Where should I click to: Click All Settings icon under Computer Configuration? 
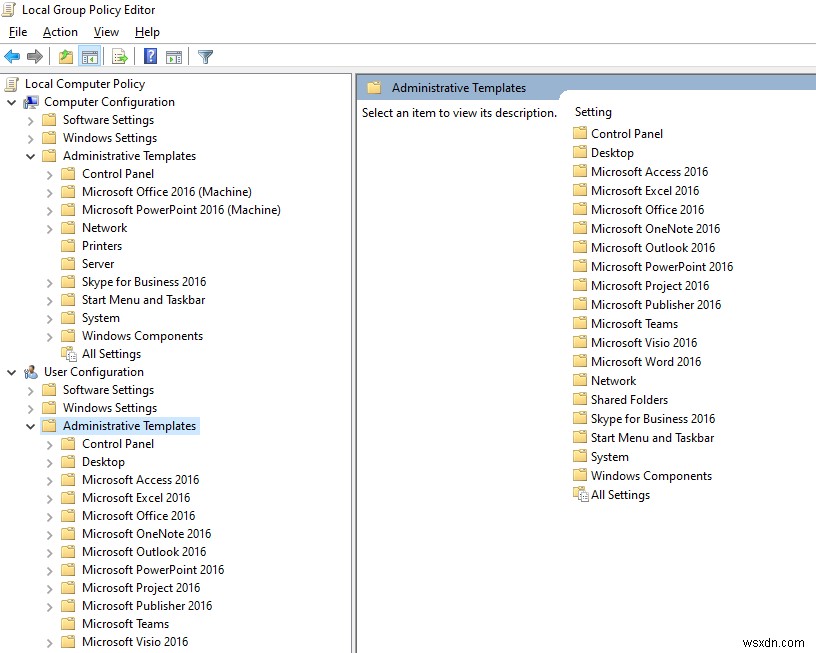pyautogui.click(x=69, y=354)
